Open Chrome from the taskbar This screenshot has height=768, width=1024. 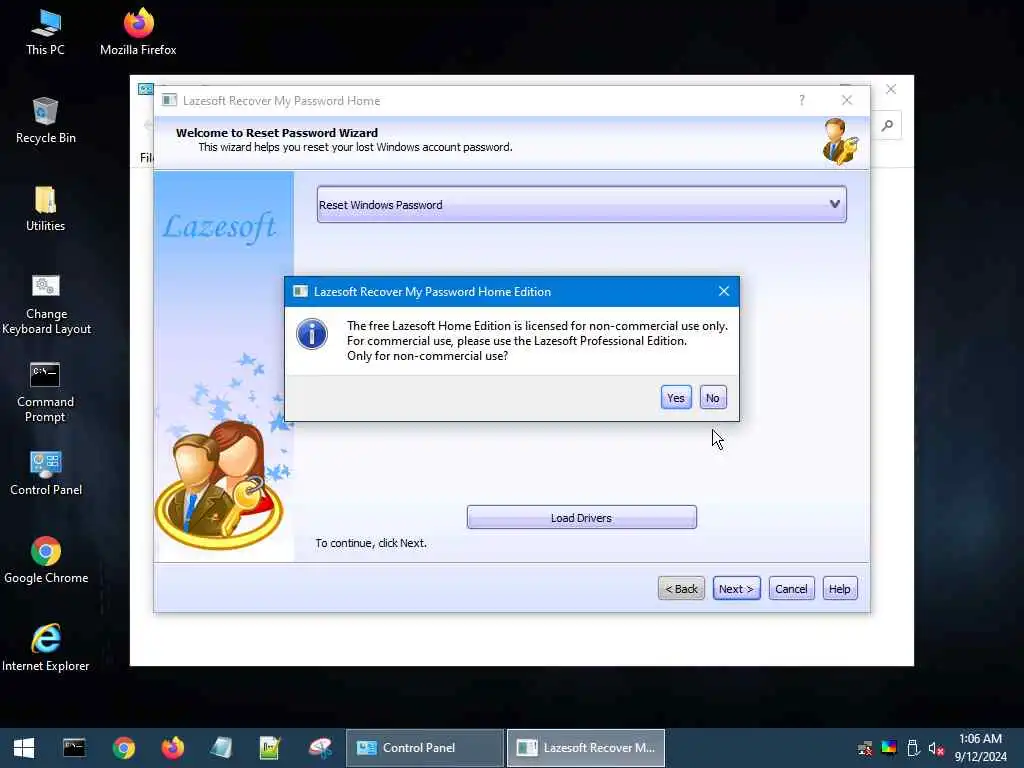click(123, 748)
